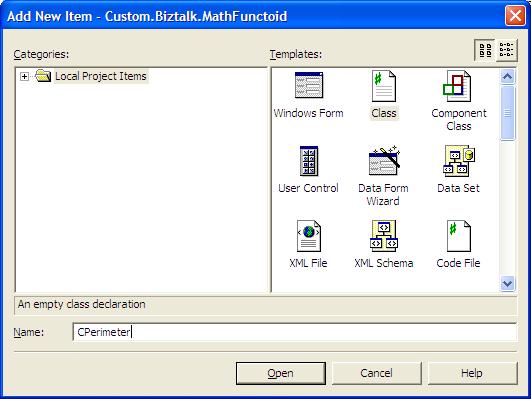The height and width of the screenshot is (399, 531).
Task: Expand the Local Project Items node
Action: click(x=24, y=77)
